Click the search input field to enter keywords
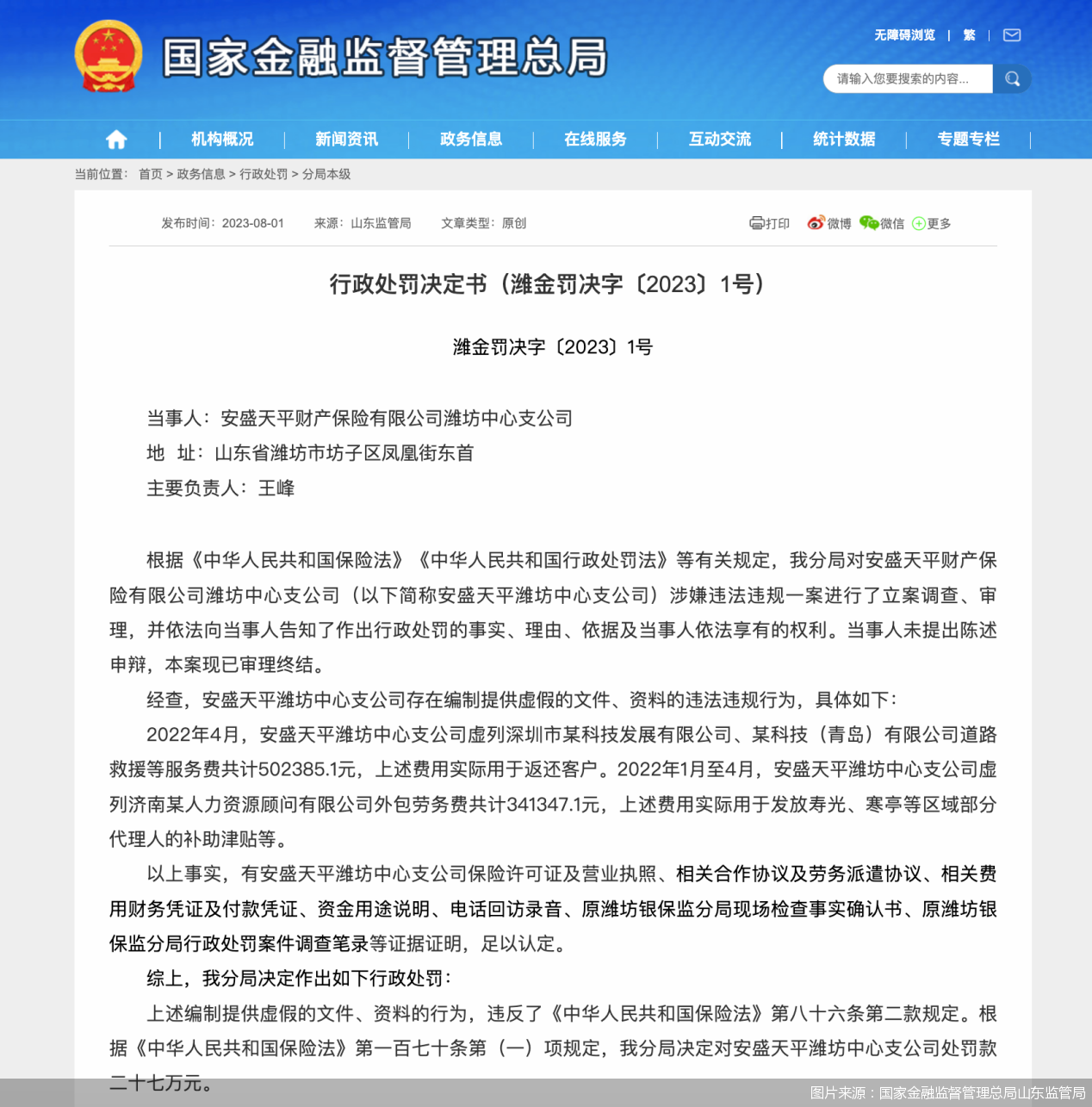The width and height of the screenshot is (1092, 1107). point(904,78)
